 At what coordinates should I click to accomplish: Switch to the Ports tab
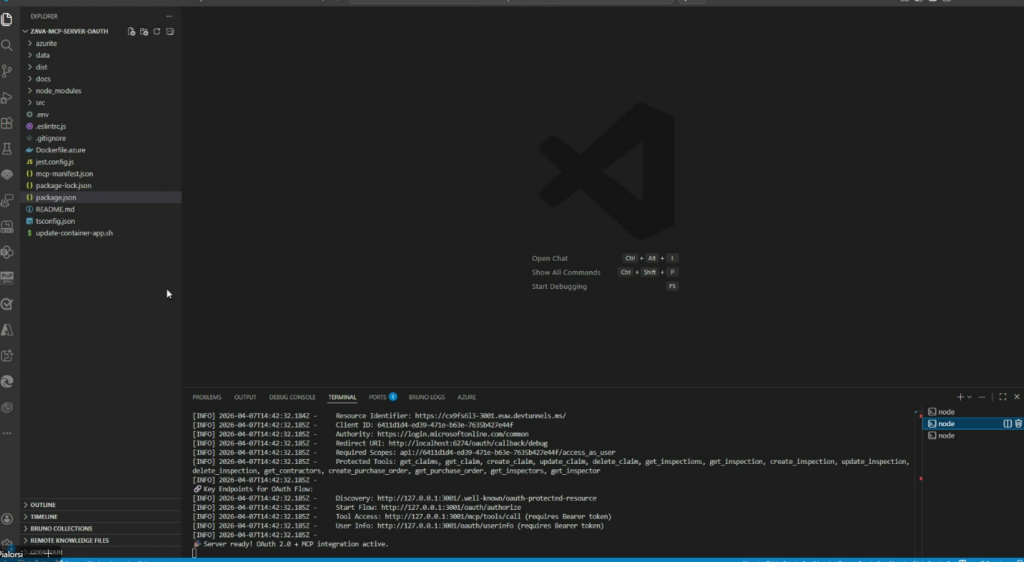click(x=377, y=397)
